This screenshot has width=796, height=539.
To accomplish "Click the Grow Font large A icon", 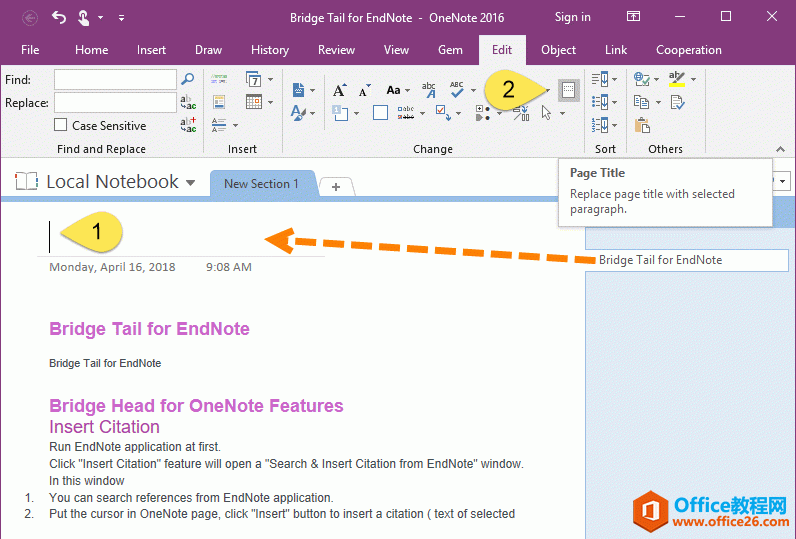I will (x=340, y=90).
